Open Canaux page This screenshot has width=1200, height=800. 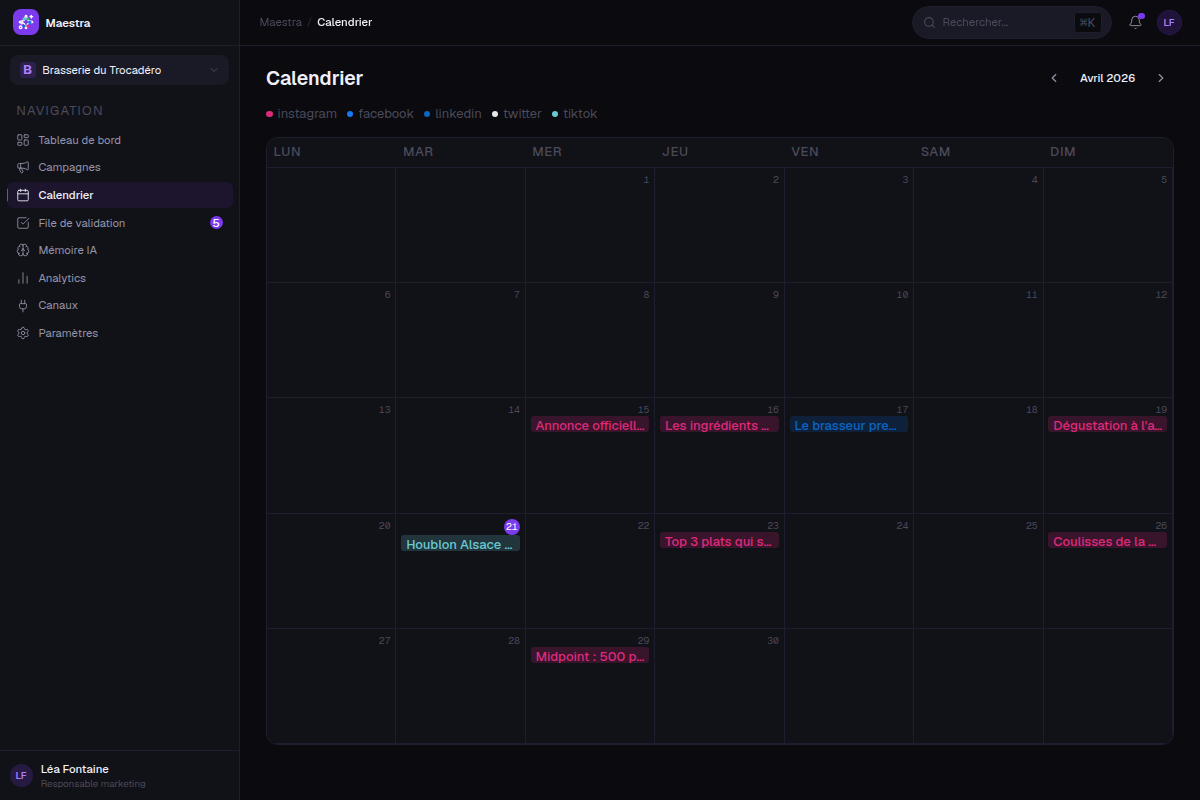119,305
